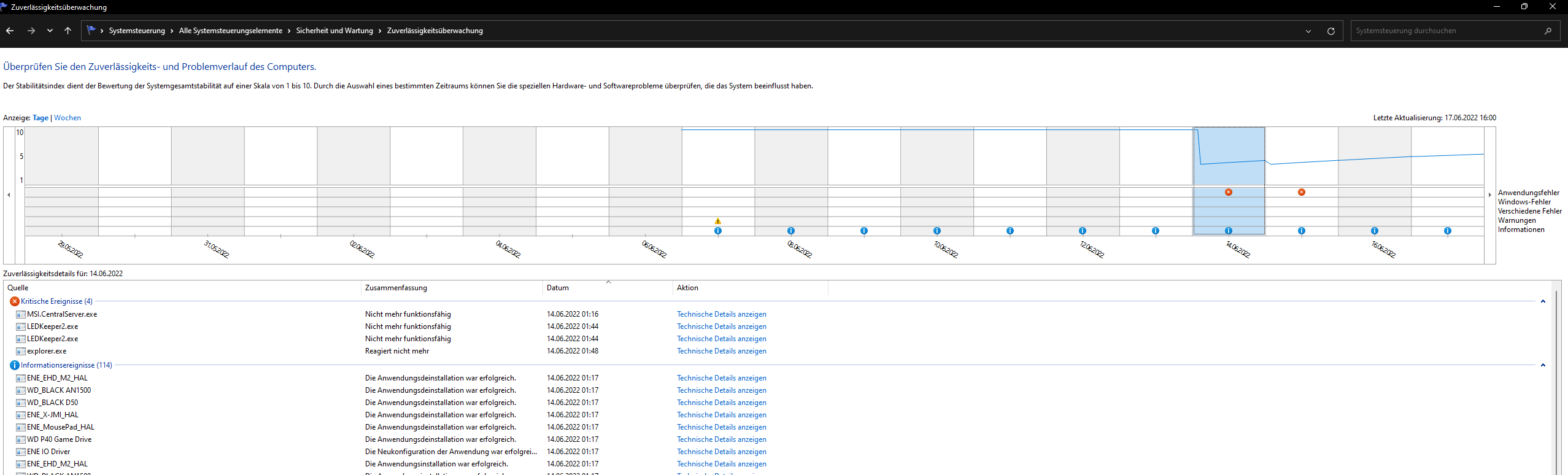View technical details for MSI.CentralServer.exe

722,314
